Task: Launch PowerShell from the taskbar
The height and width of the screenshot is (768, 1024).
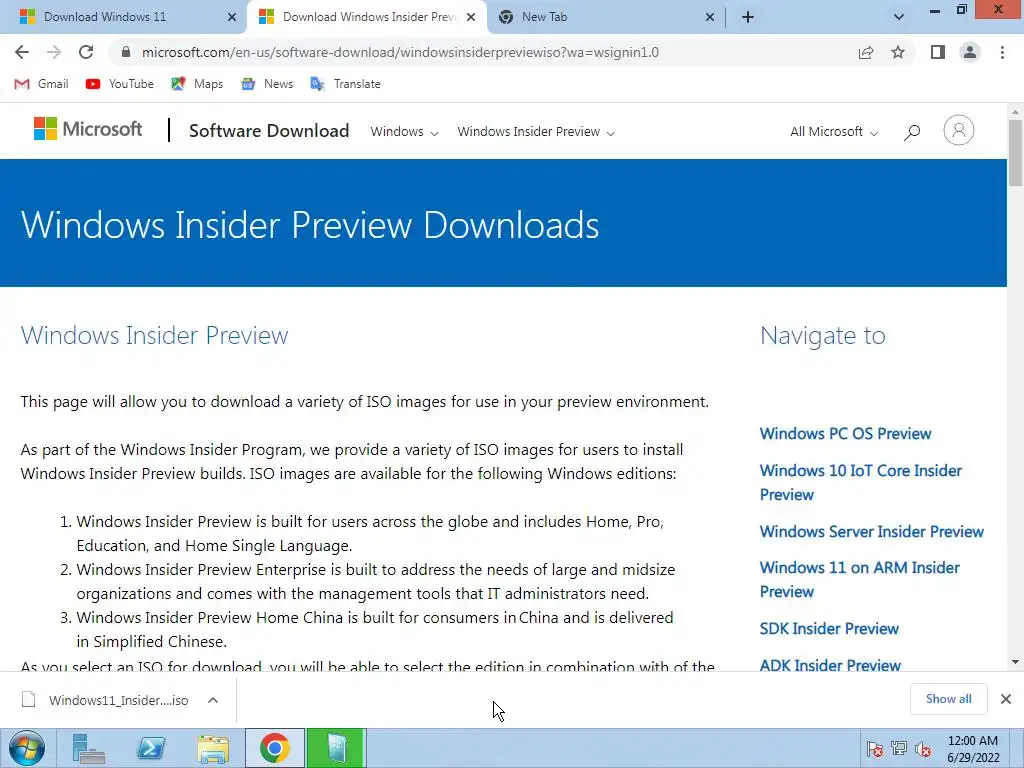Action: click(x=150, y=748)
